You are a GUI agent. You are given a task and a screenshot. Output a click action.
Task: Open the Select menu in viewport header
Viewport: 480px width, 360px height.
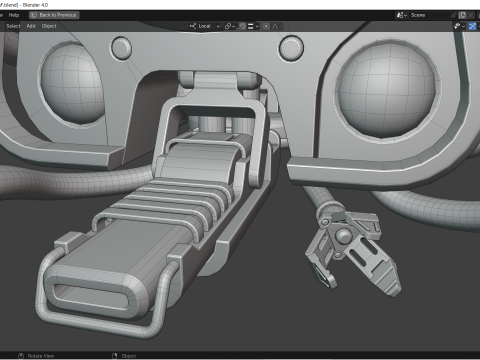13,26
